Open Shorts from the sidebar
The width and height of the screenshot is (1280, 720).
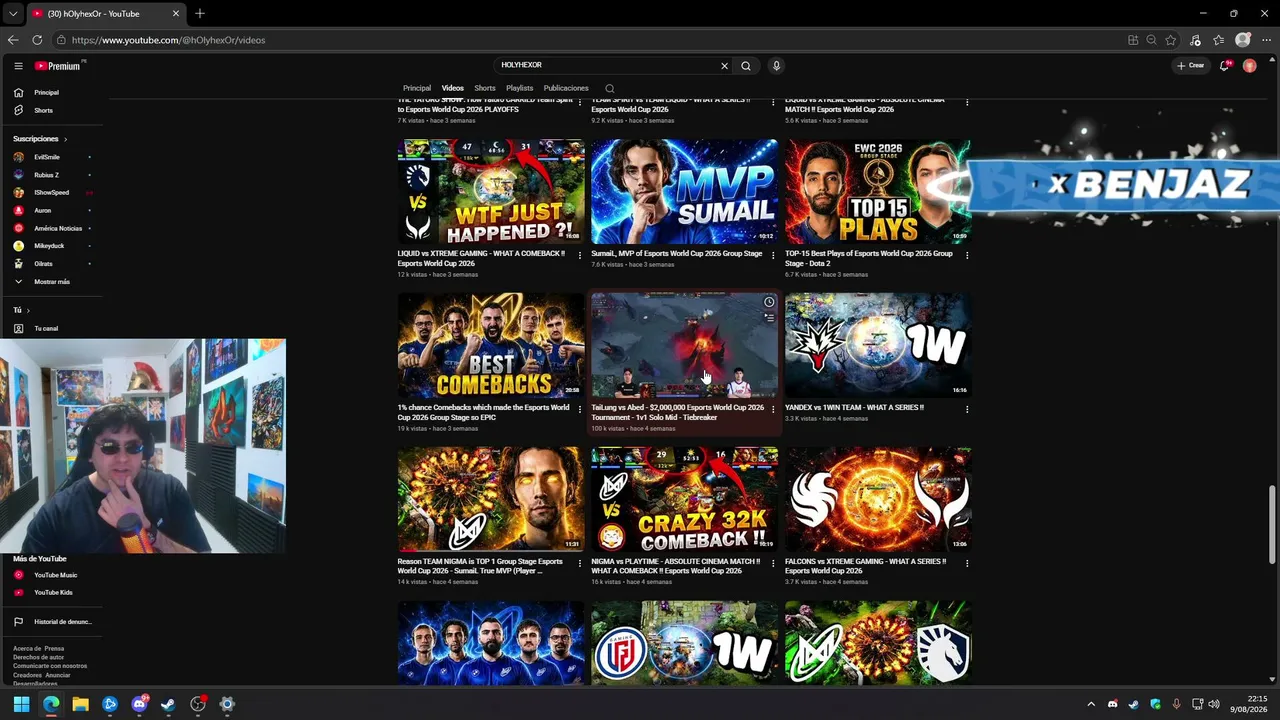(44, 110)
